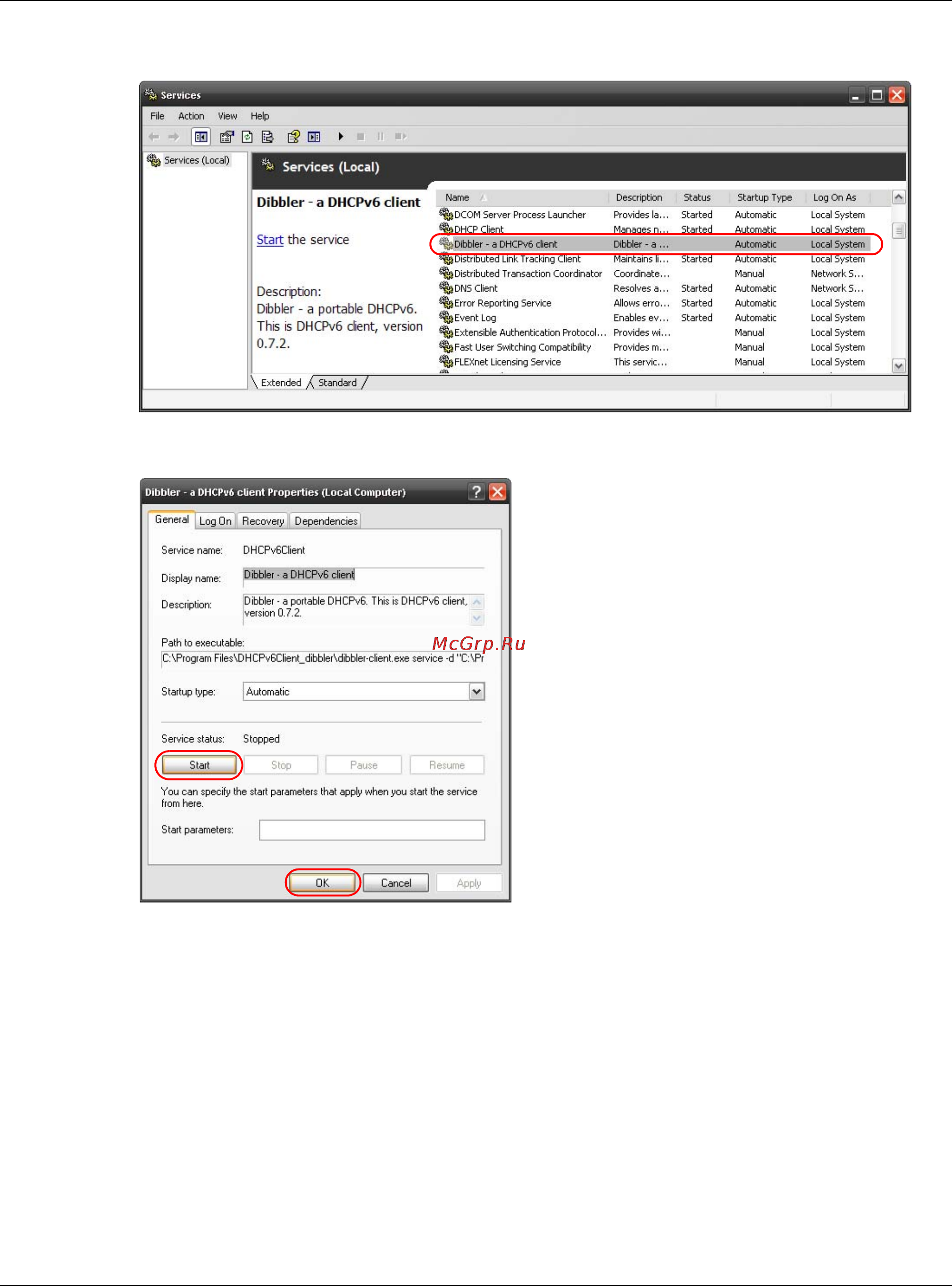Click the Fast User Switching Compatibility gear icon
This screenshot has height=1286, width=952.
click(x=446, y=346)
